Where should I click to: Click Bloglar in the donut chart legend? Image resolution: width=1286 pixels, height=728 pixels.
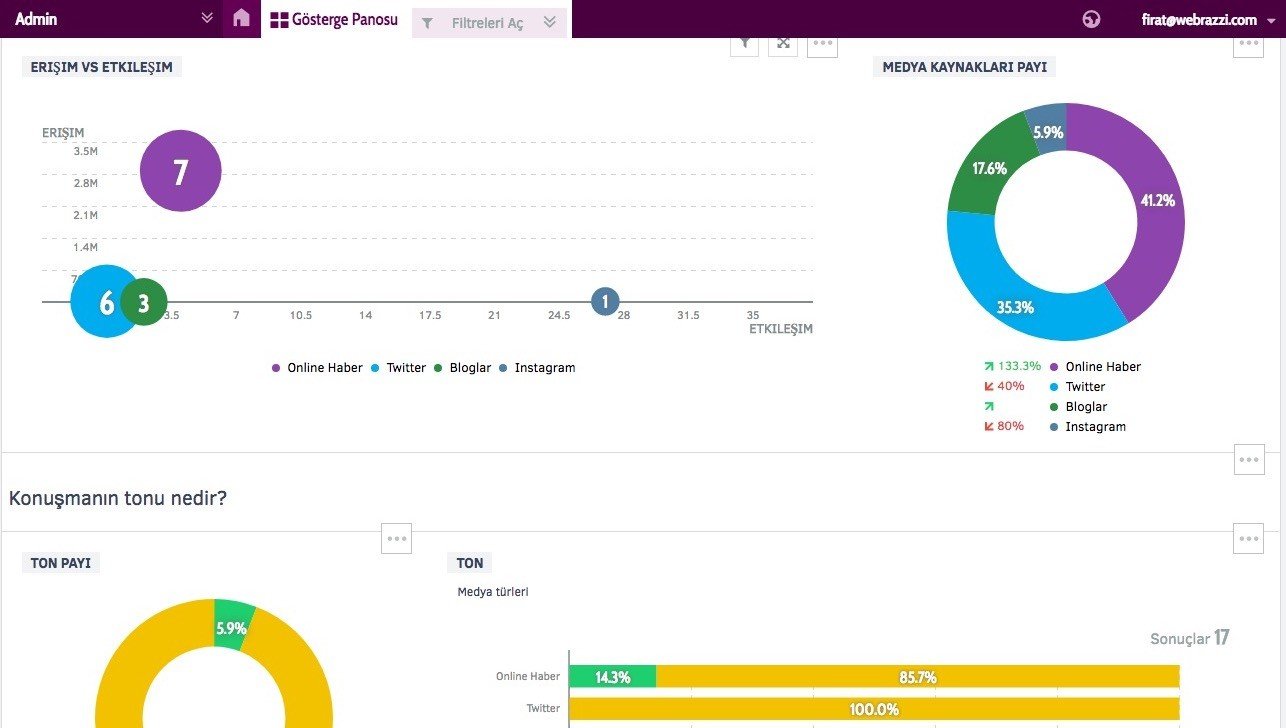pos(1085,407)
